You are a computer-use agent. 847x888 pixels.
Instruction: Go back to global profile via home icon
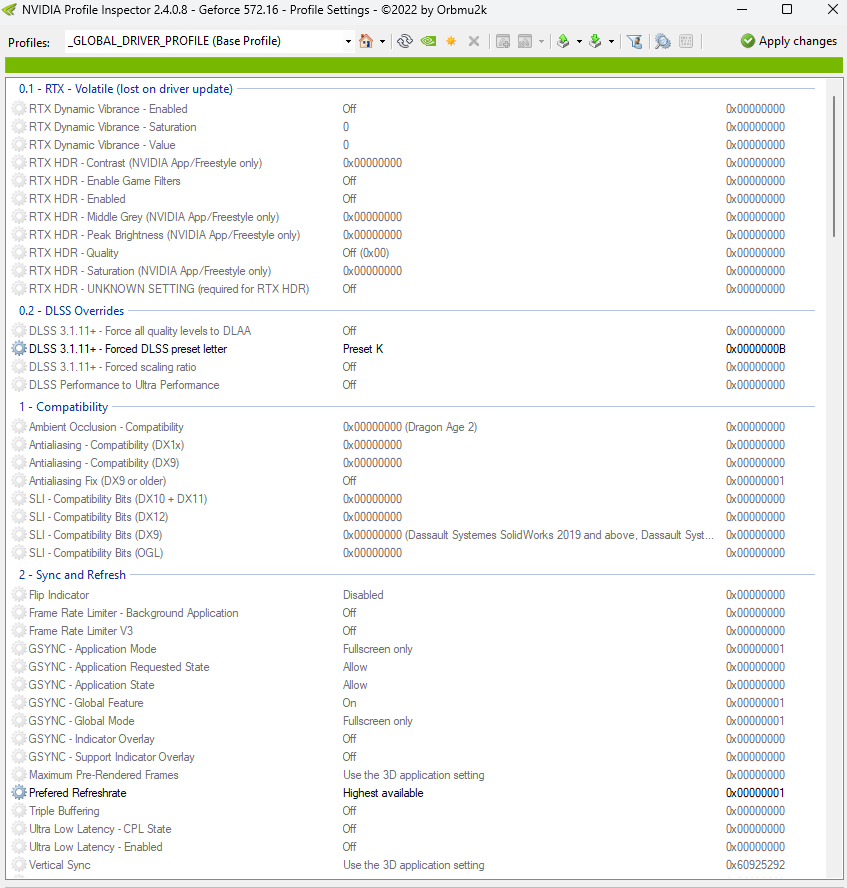pos(366,41)
